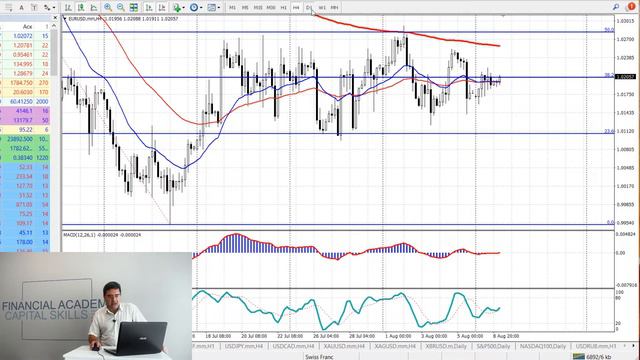Image resolution: width=640 pixels, height=360 pixels.
Task: Select the Market Watch row priced 95.22
Action: tap(25, 130)
